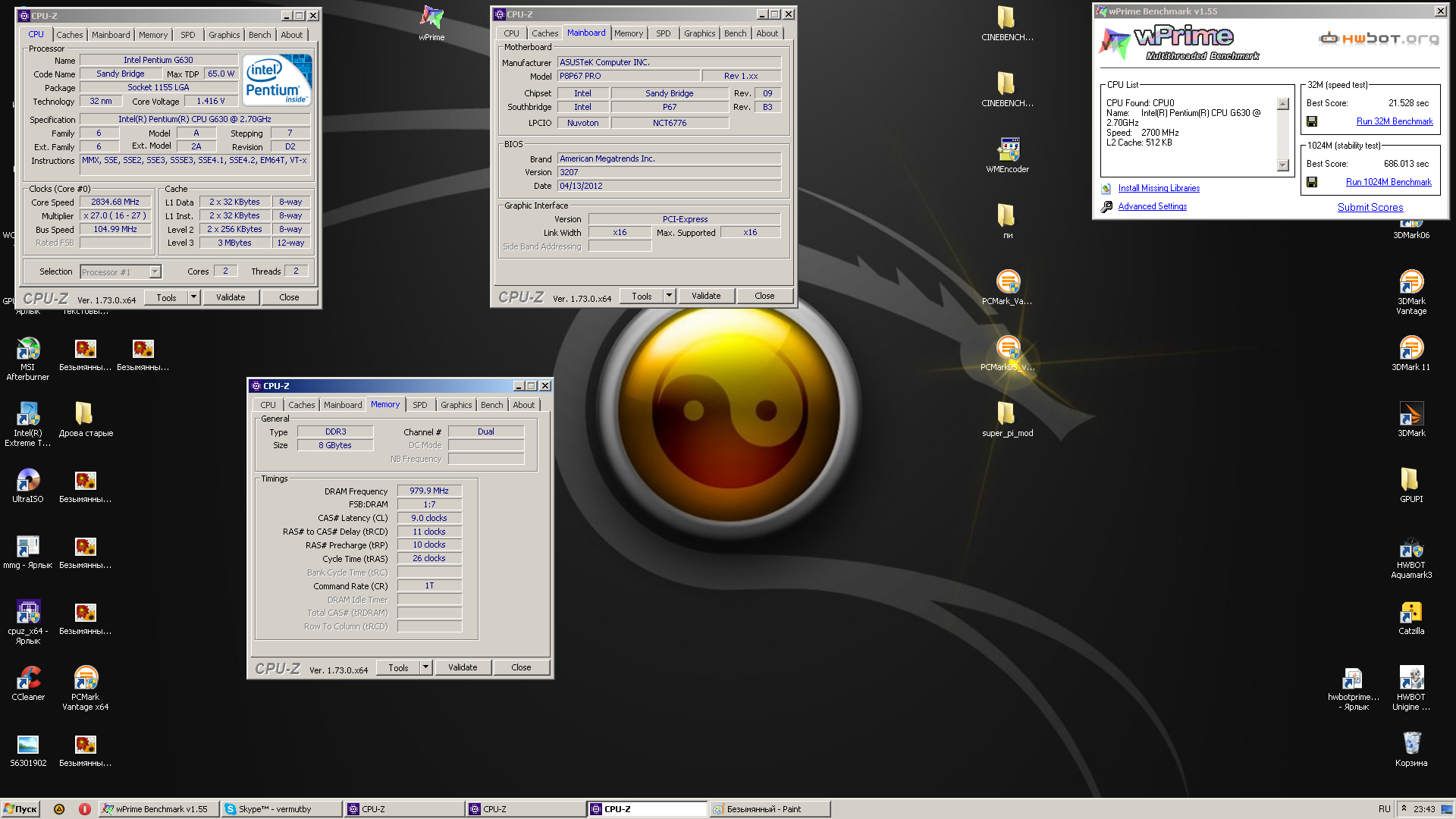Click the Core Speed value field
Viewport: 1456px width, 819px height.
[115, 202]
